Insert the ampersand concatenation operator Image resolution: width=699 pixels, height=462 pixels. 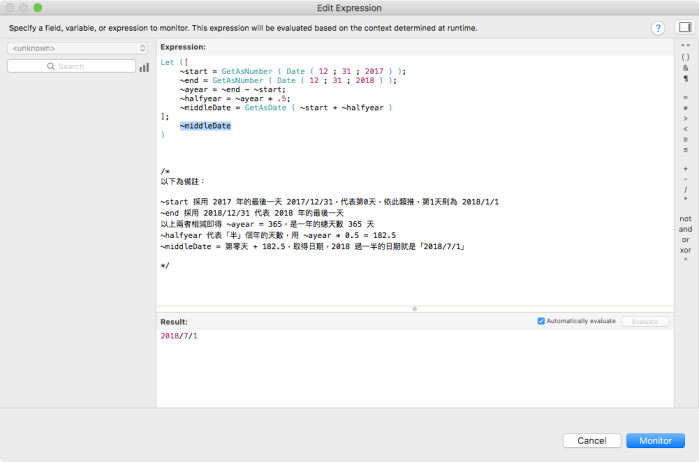tap(685, 68)
